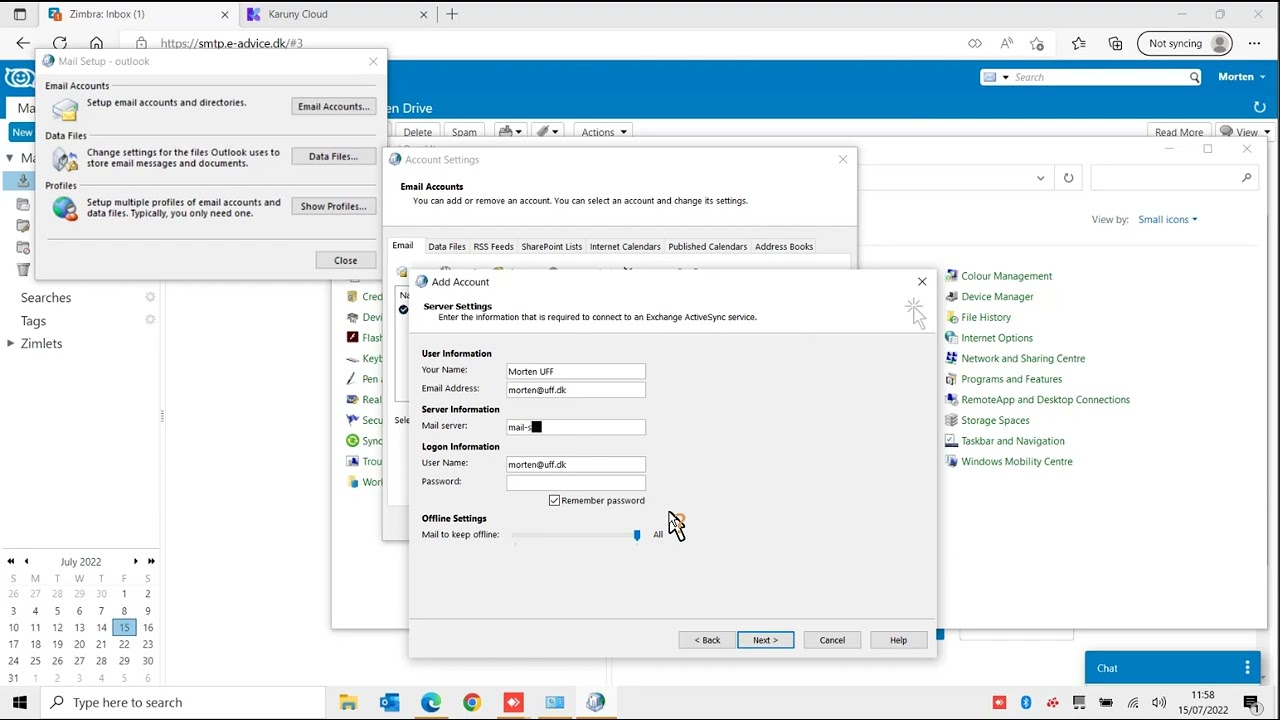The width and height of the screenshot is (1280, 720).
Task: Open Internet Options in Control Panel
Action: pos(997,338)
